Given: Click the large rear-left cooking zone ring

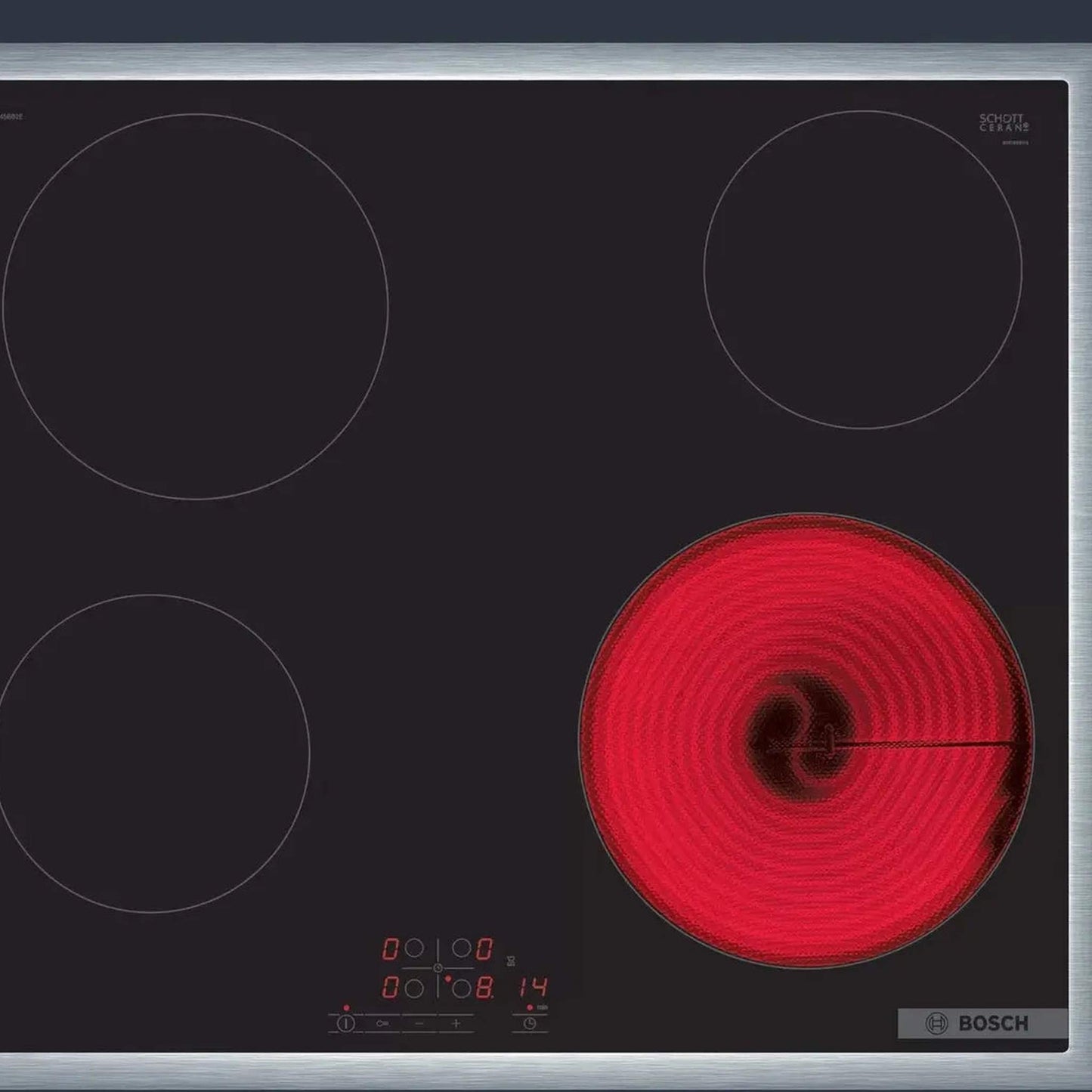Looking at the screenshot, I should [x=195, y=306].
